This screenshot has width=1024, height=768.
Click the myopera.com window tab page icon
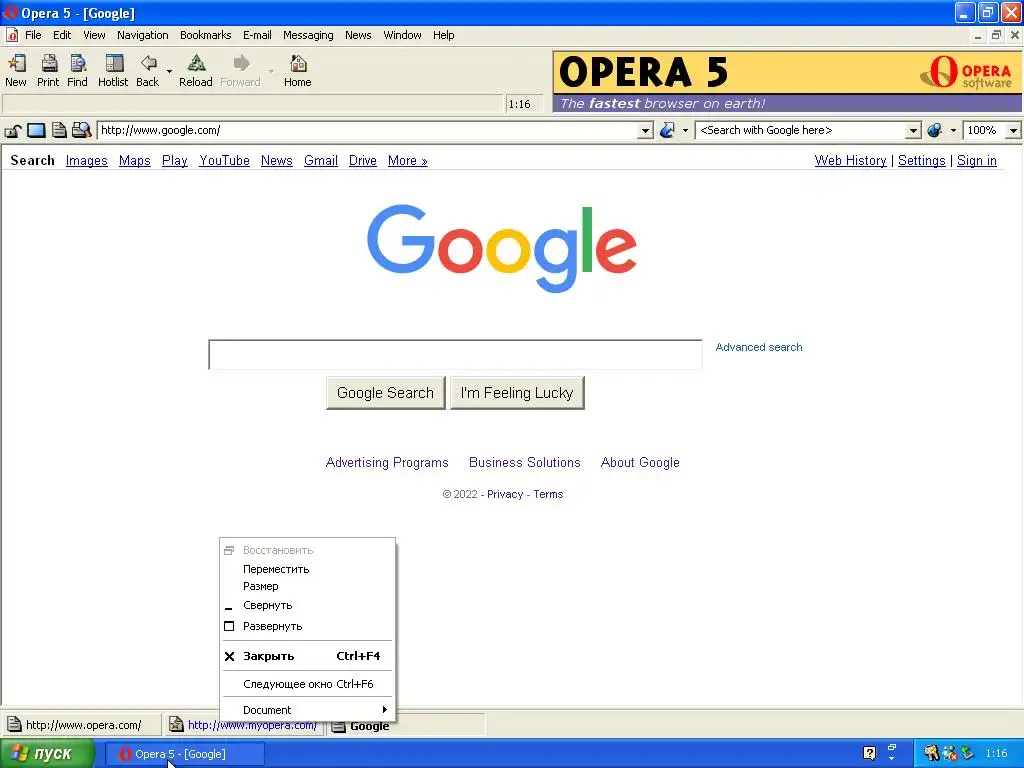pos(176,724)
